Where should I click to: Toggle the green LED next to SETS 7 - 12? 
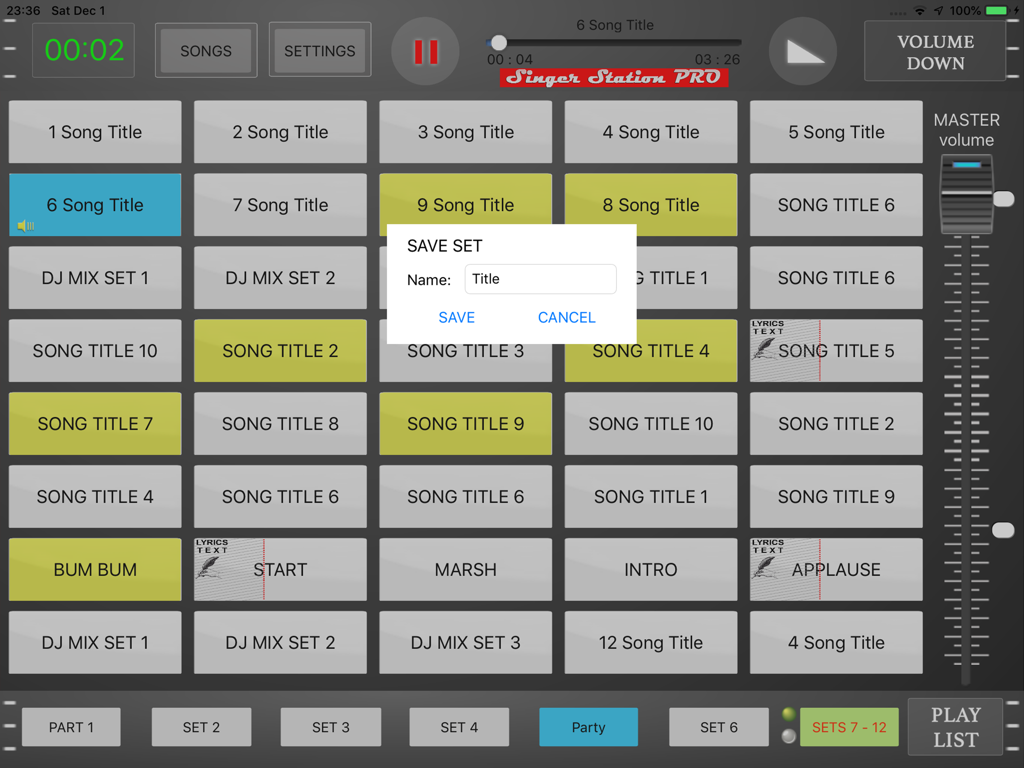tap(790, 714)
